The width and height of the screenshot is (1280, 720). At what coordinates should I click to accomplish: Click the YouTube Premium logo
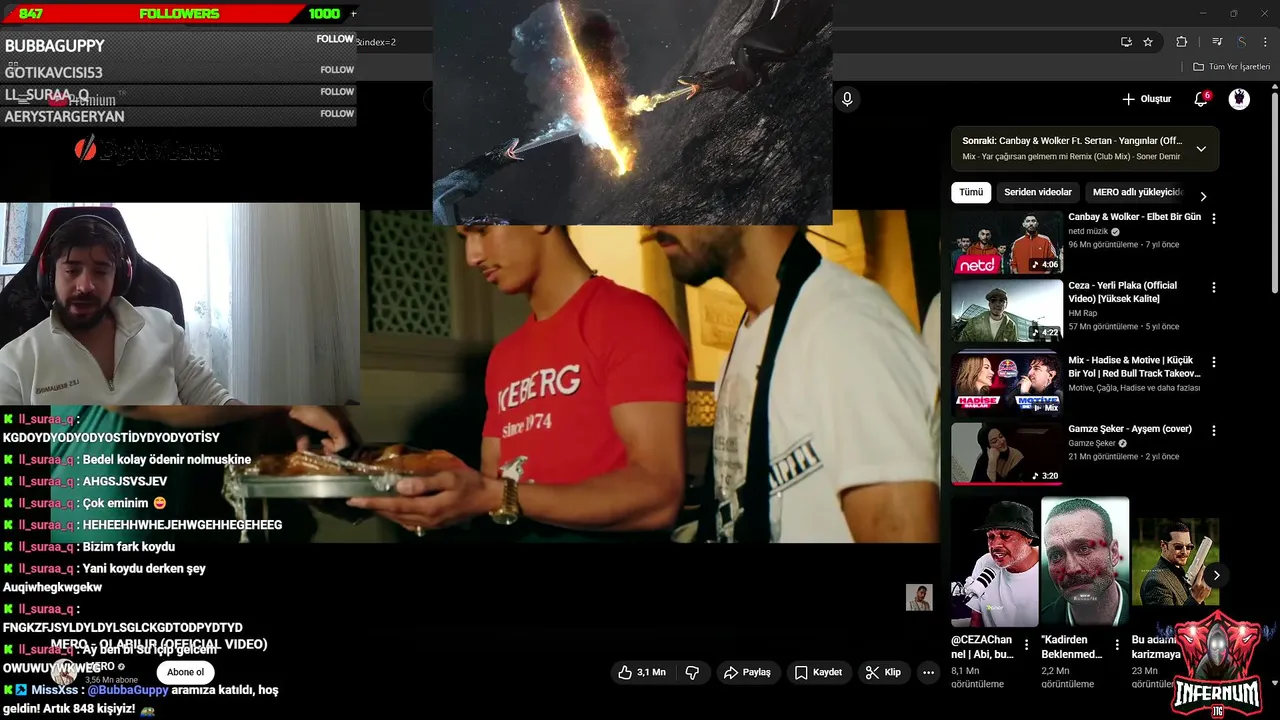pos(84,100)
